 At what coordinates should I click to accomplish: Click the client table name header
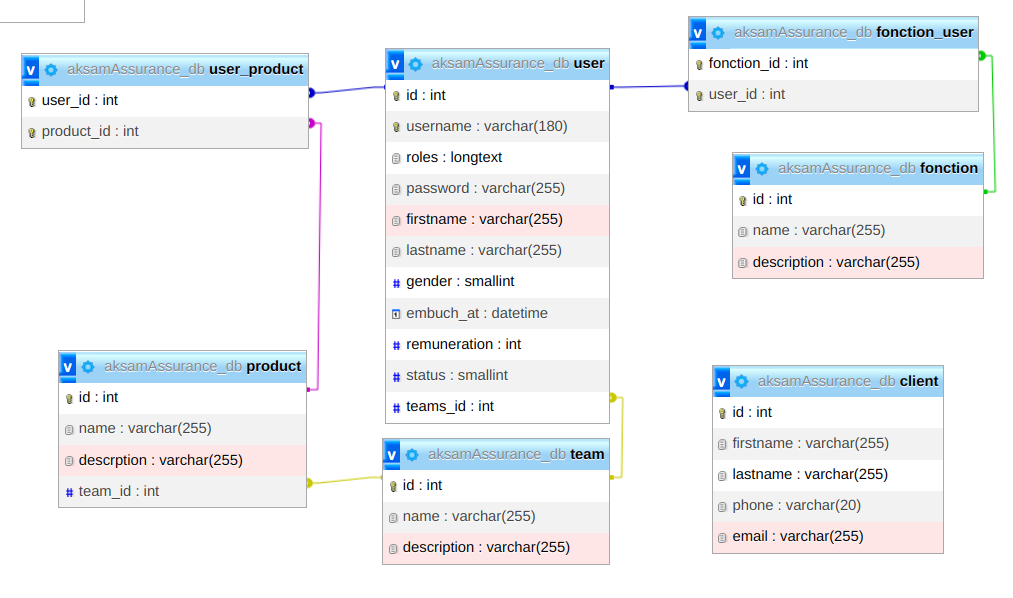pyautogui.click(x=918, y=381)
